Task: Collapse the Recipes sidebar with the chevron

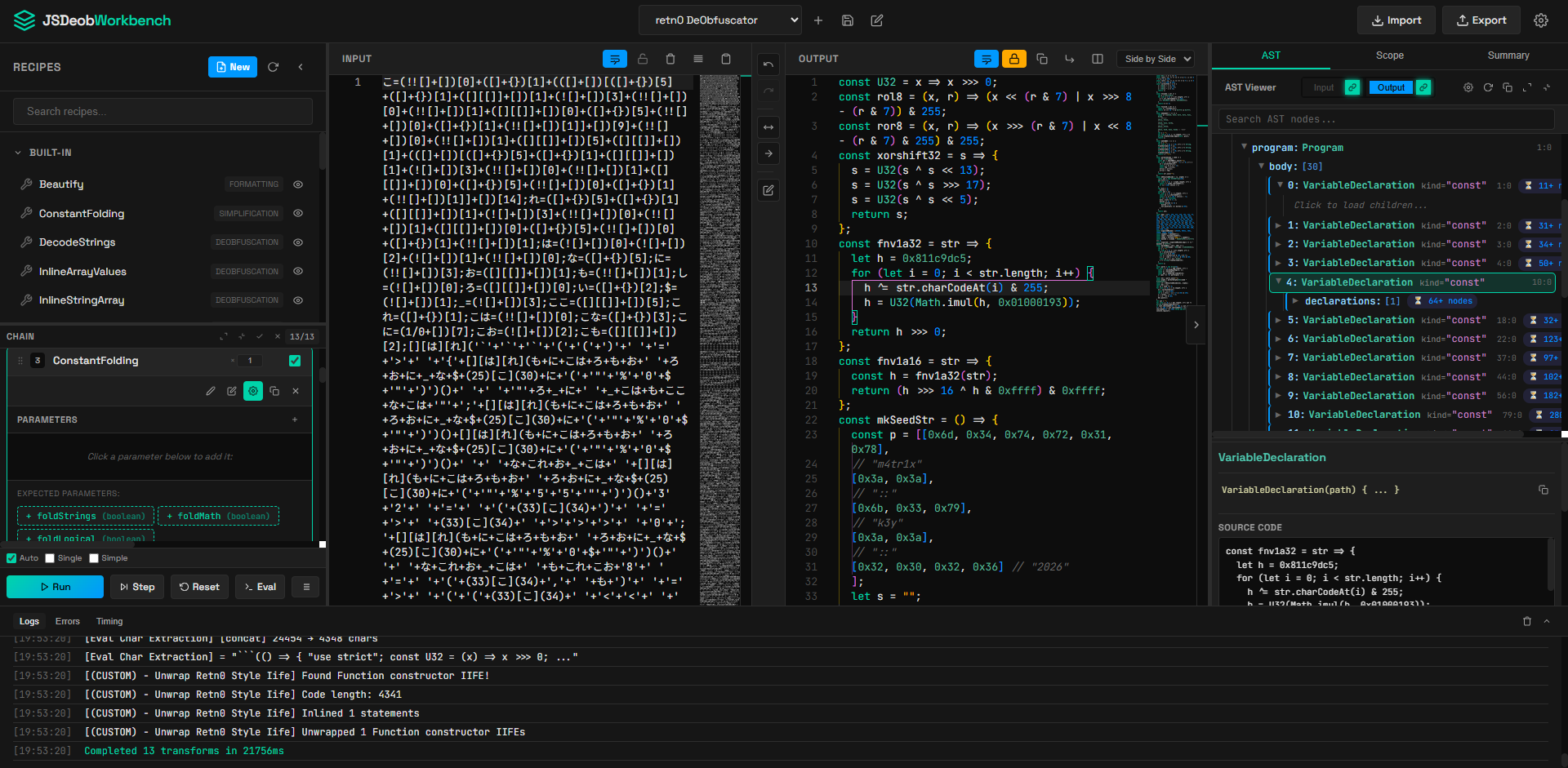Action: (x=301, y=67)
